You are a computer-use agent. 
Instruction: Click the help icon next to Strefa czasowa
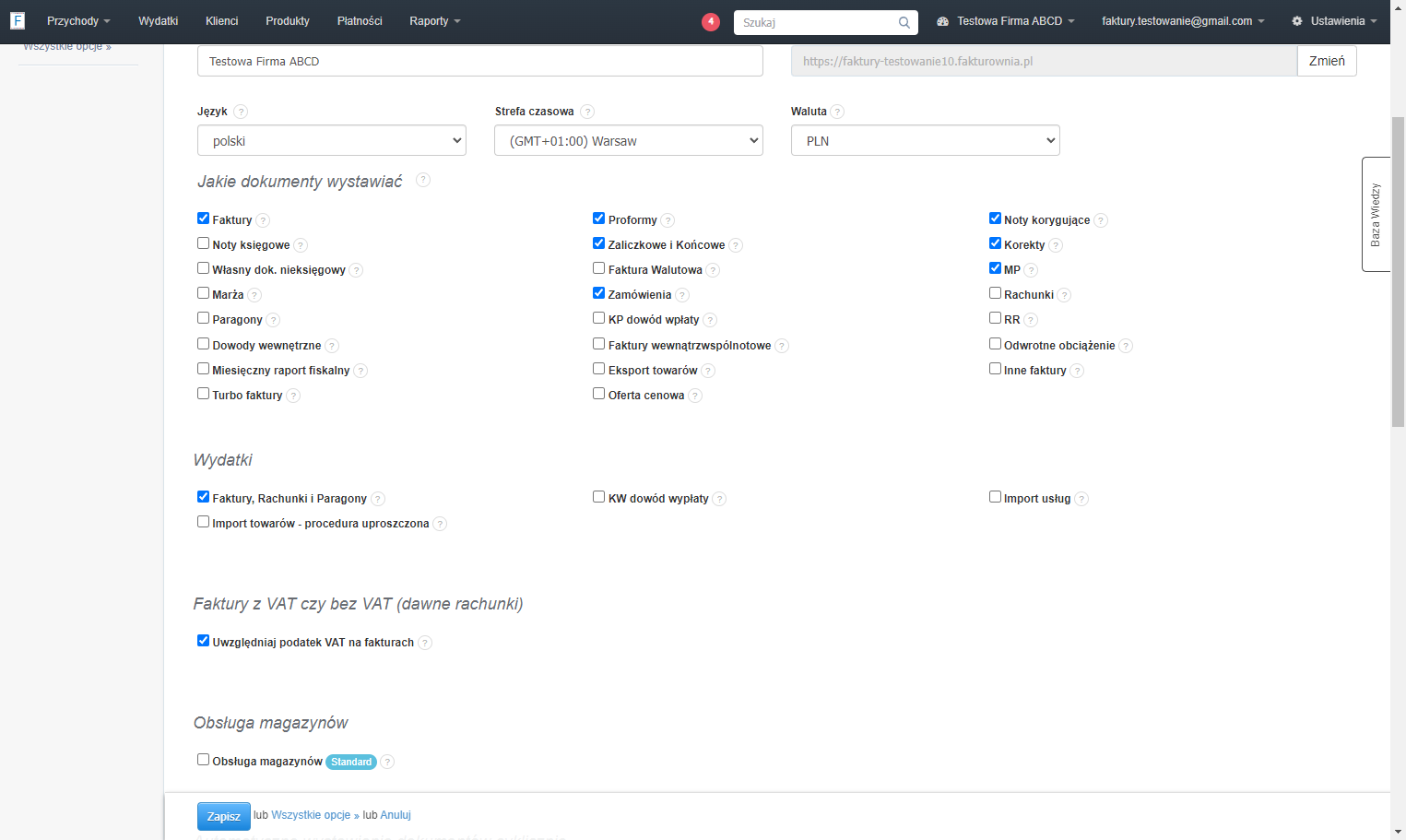(587, 112)
